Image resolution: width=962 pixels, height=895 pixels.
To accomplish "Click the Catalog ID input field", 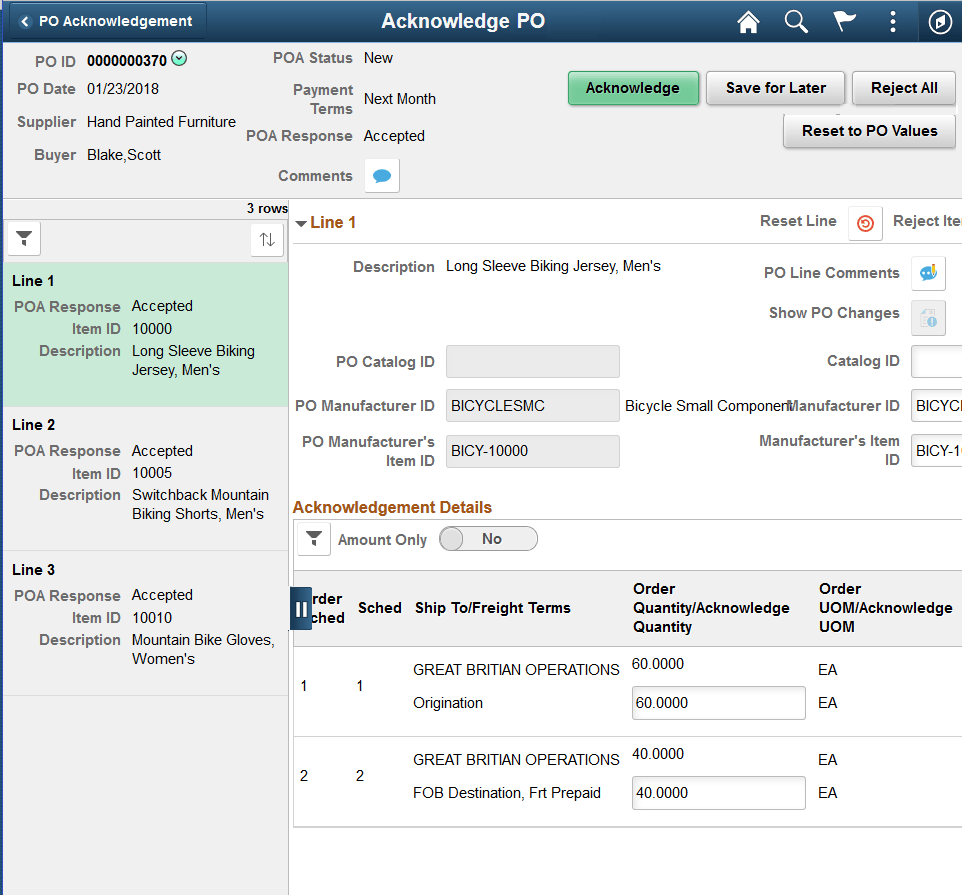I will click(x=936, y=361).
